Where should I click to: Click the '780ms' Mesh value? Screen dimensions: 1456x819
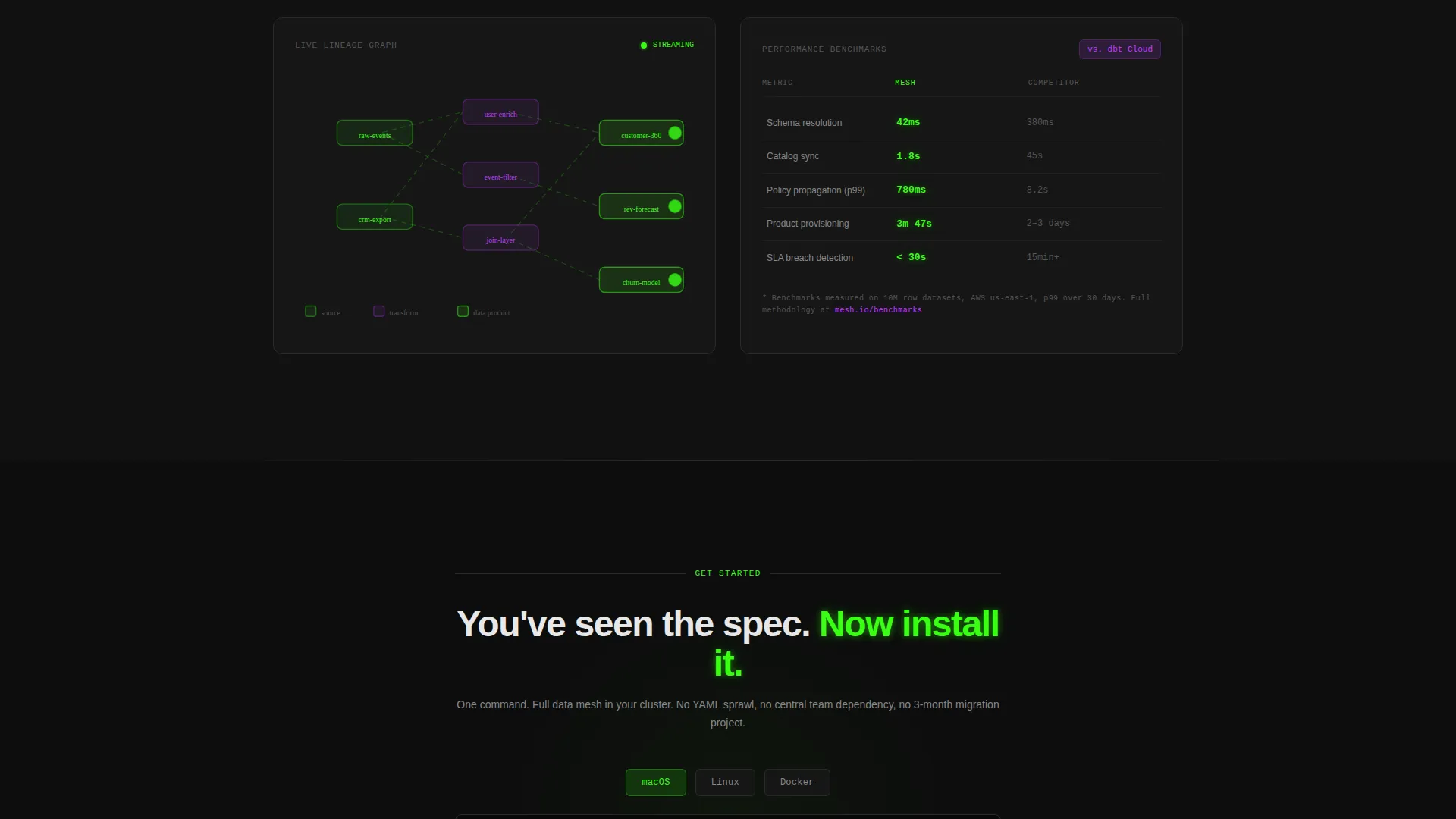click(x=911, y=190)
